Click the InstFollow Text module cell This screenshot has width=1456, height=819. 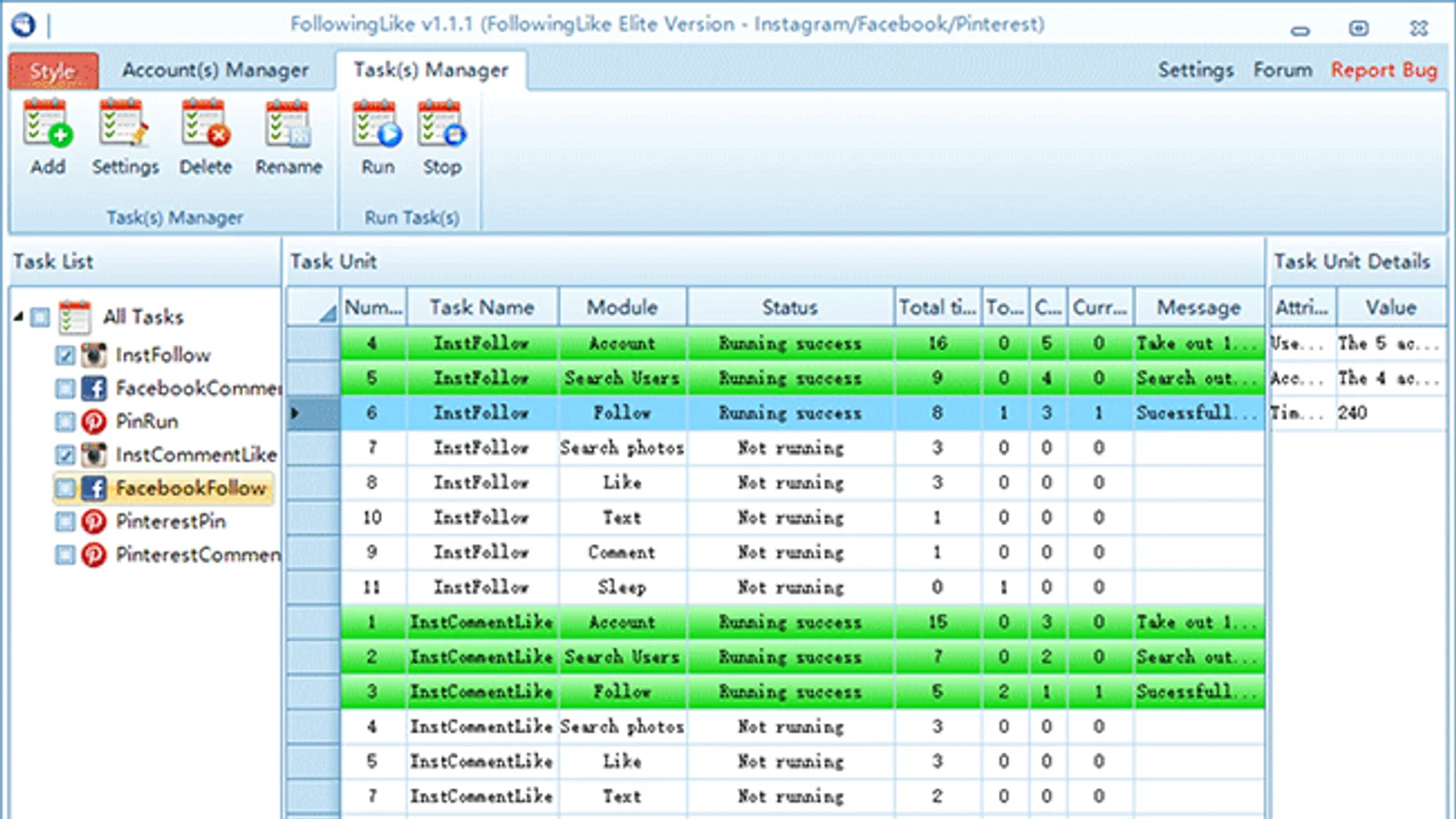622,518
